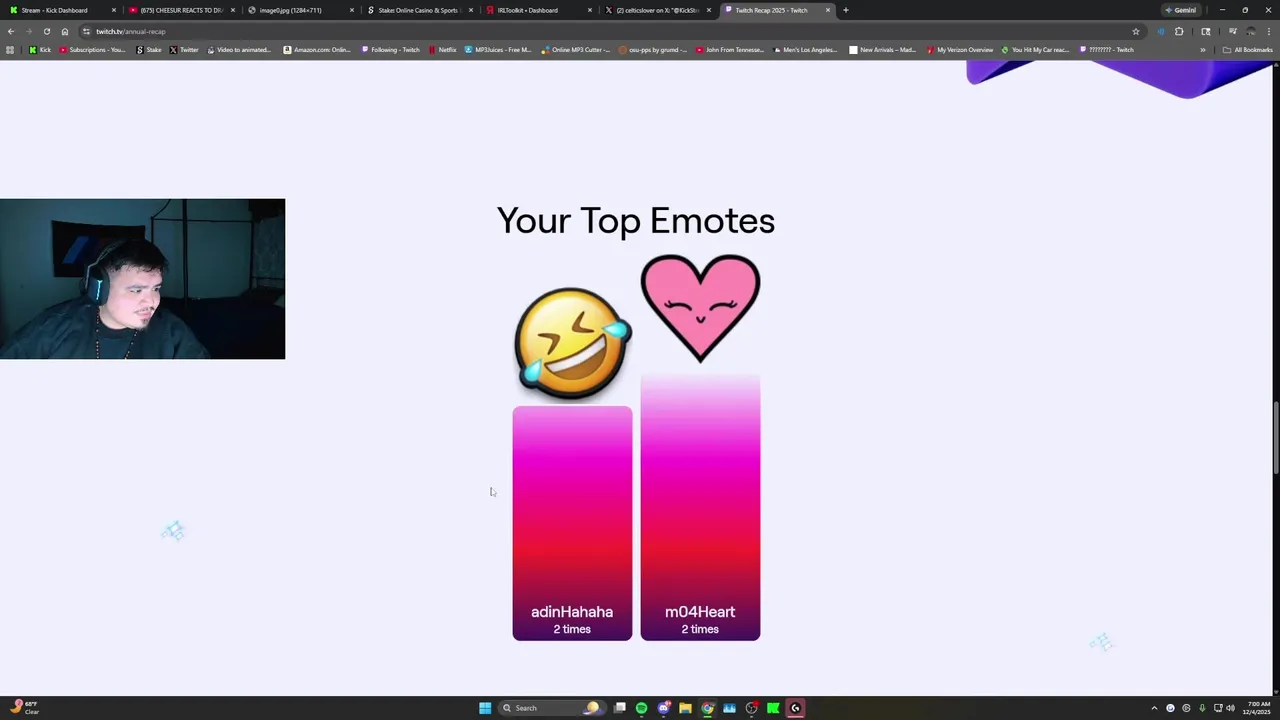Open the clock and date panel
1280x720 pixels.
coord(1255,708)
